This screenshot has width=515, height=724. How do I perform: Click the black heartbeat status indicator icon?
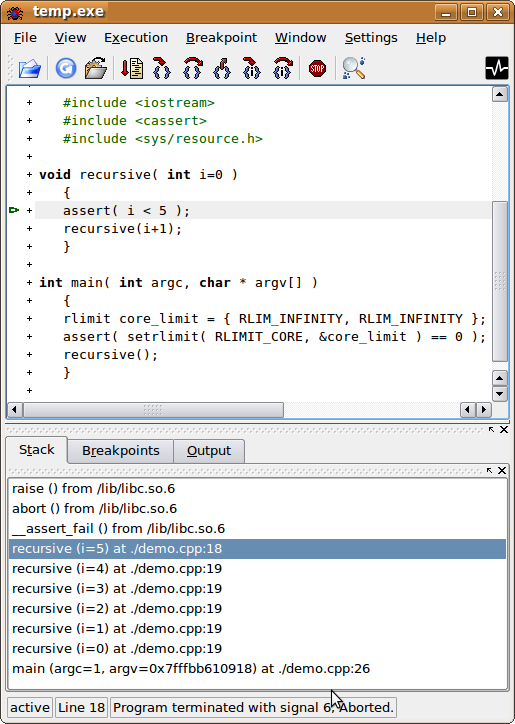(x=497, y=68)
